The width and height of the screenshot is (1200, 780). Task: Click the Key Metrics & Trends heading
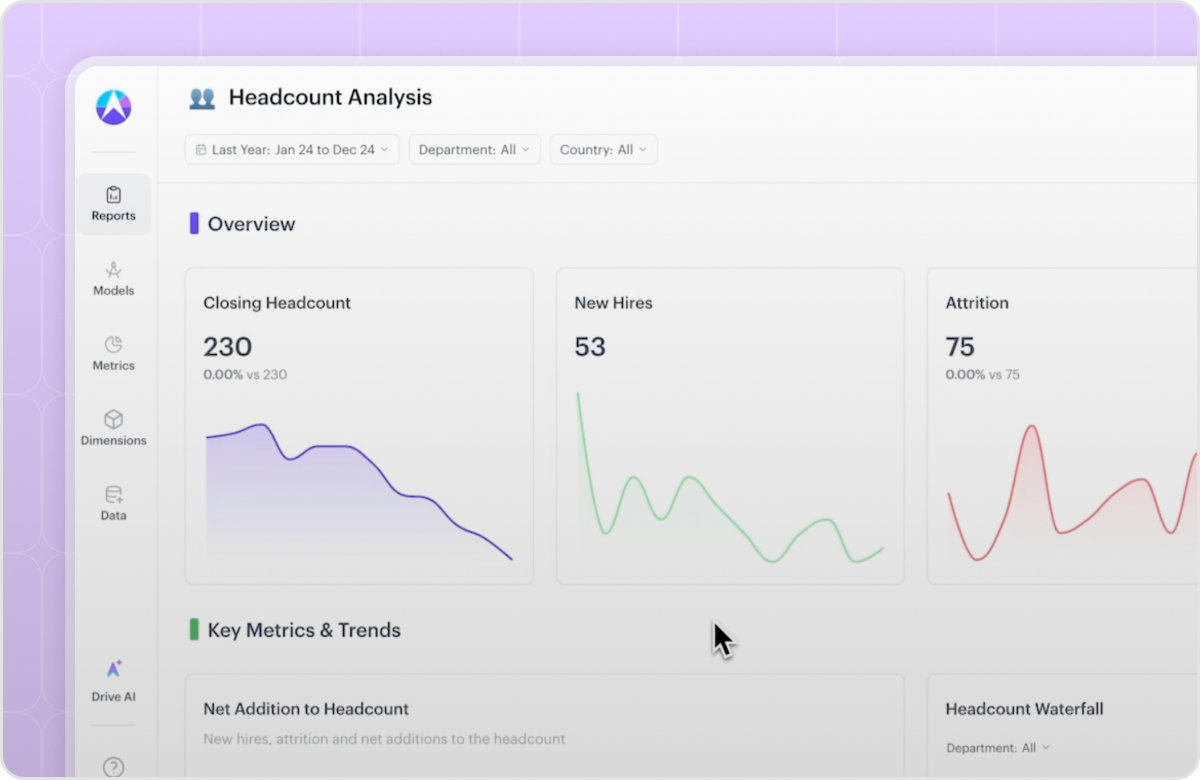click(x=304, y=630)
